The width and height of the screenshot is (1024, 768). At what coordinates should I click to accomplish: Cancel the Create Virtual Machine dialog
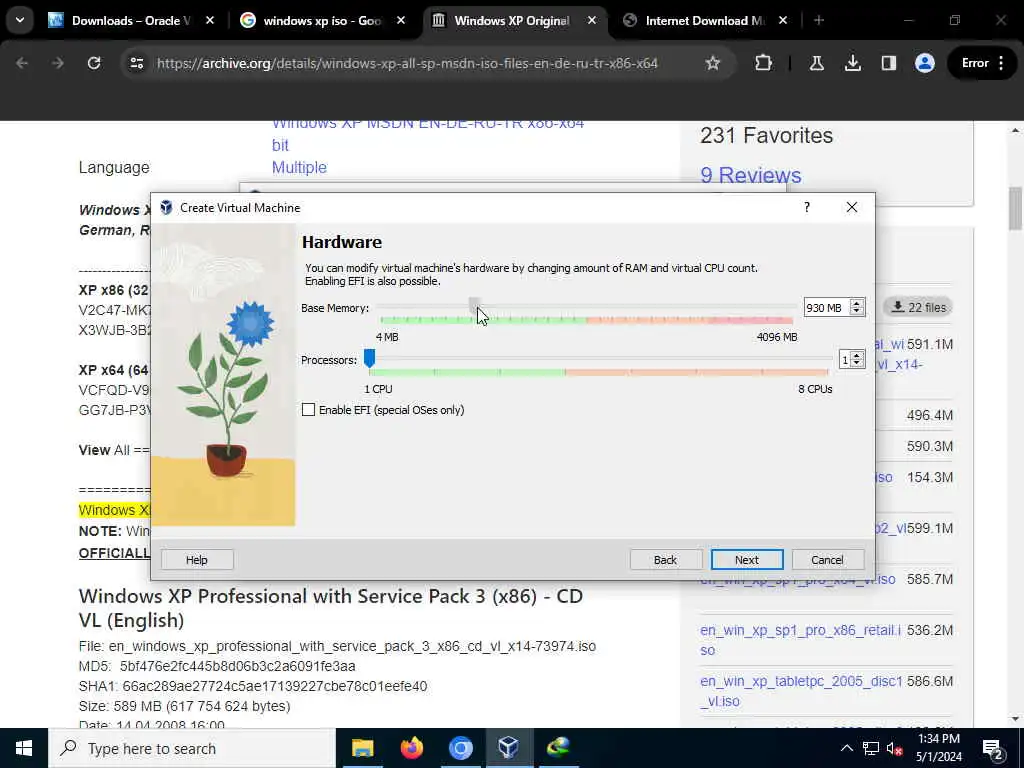tap(827, 560)
